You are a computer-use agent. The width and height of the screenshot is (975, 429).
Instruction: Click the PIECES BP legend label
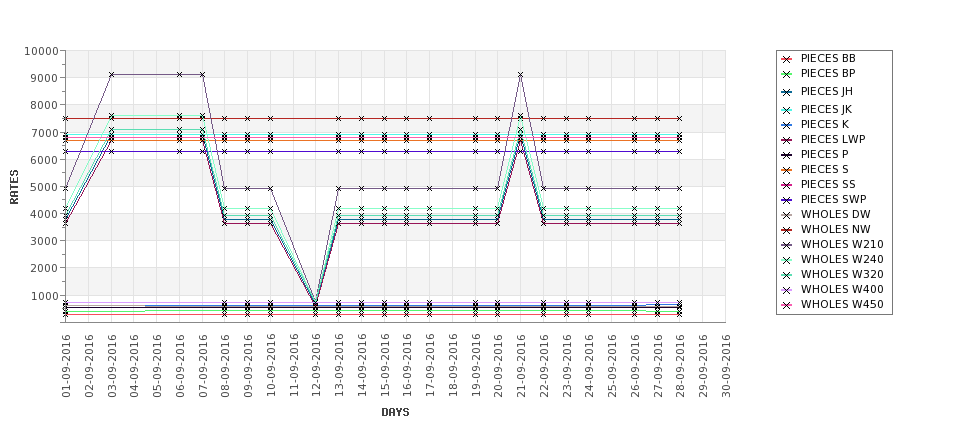[828, 73]
